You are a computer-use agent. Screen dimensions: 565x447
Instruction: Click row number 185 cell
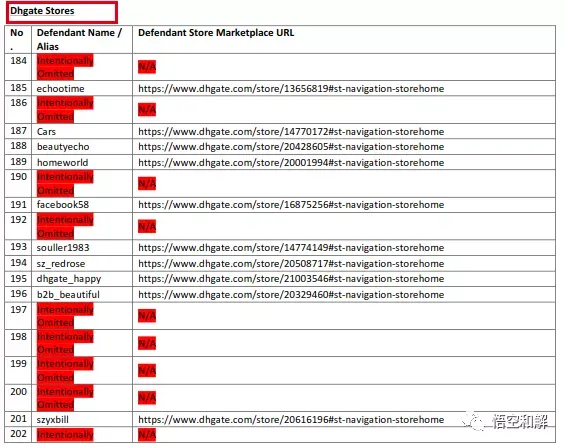tap(18, 88)
